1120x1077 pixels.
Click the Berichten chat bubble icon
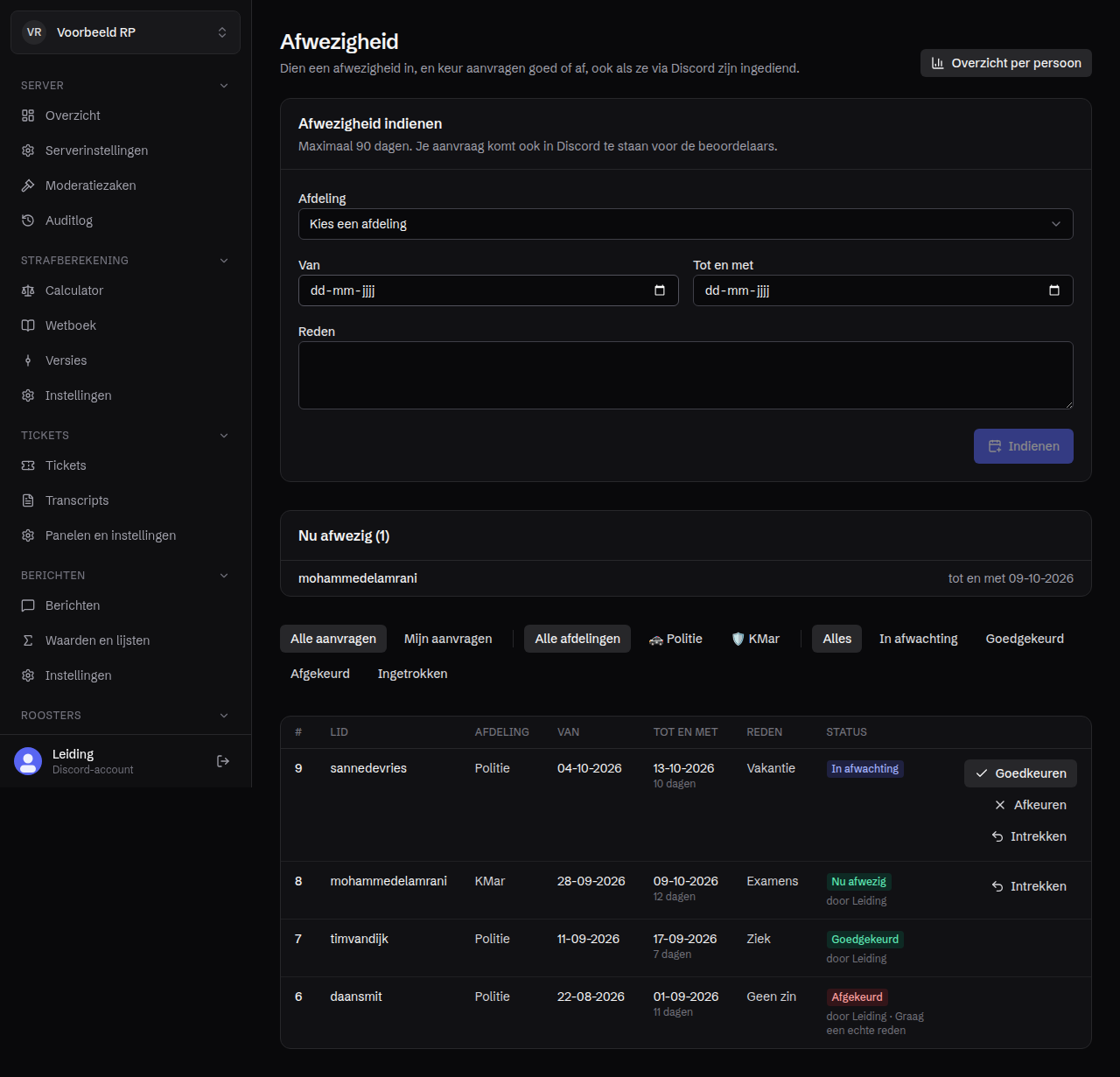click(28, 605)
